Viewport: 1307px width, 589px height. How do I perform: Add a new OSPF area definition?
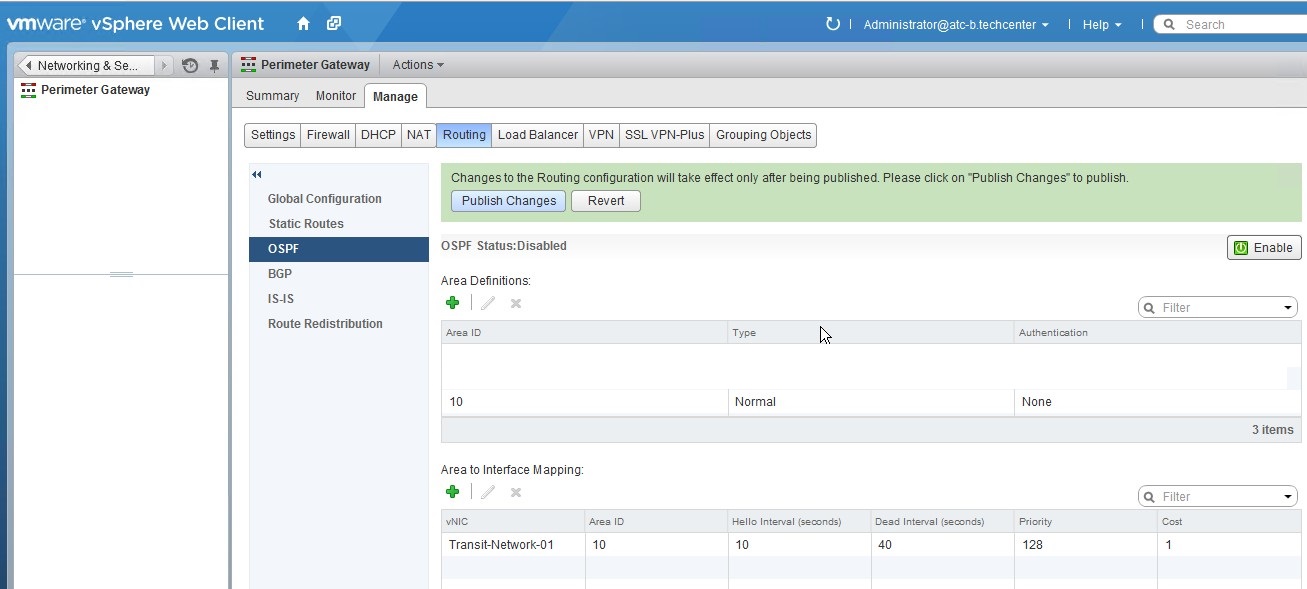(453, 303)
